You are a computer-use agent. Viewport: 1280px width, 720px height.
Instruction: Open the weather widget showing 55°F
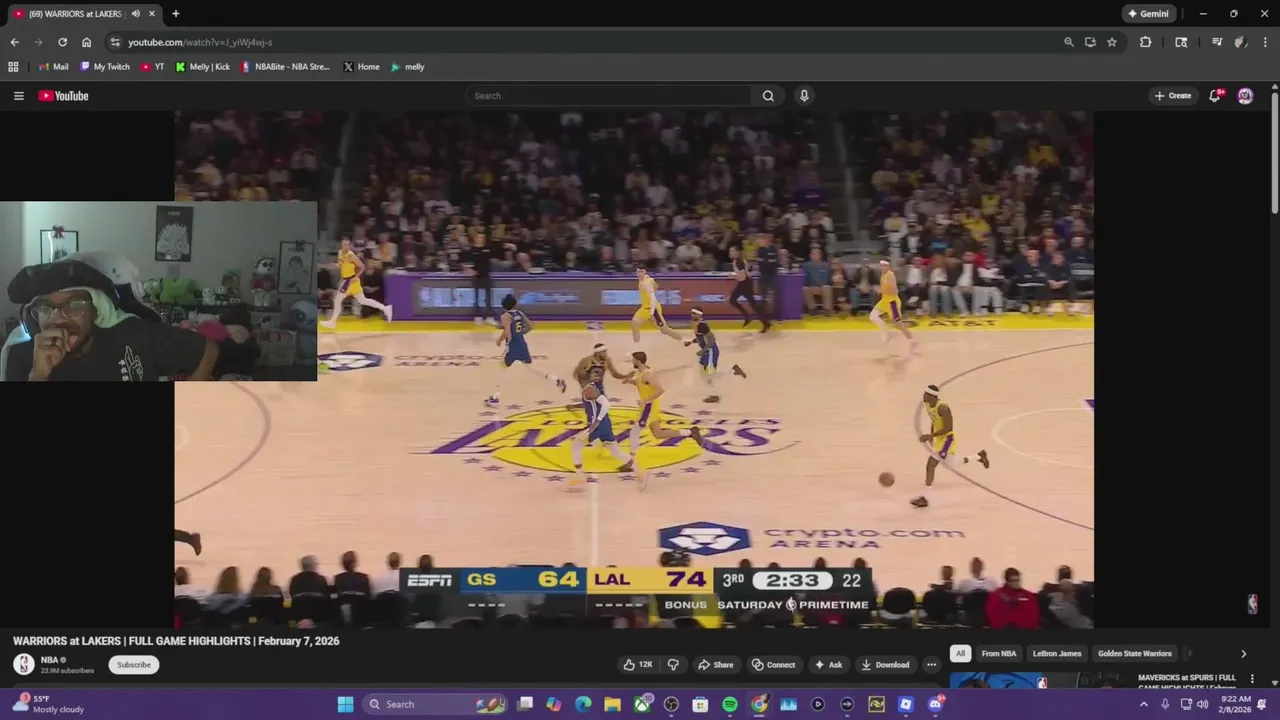pyautogui.click(x=50, y=704)
